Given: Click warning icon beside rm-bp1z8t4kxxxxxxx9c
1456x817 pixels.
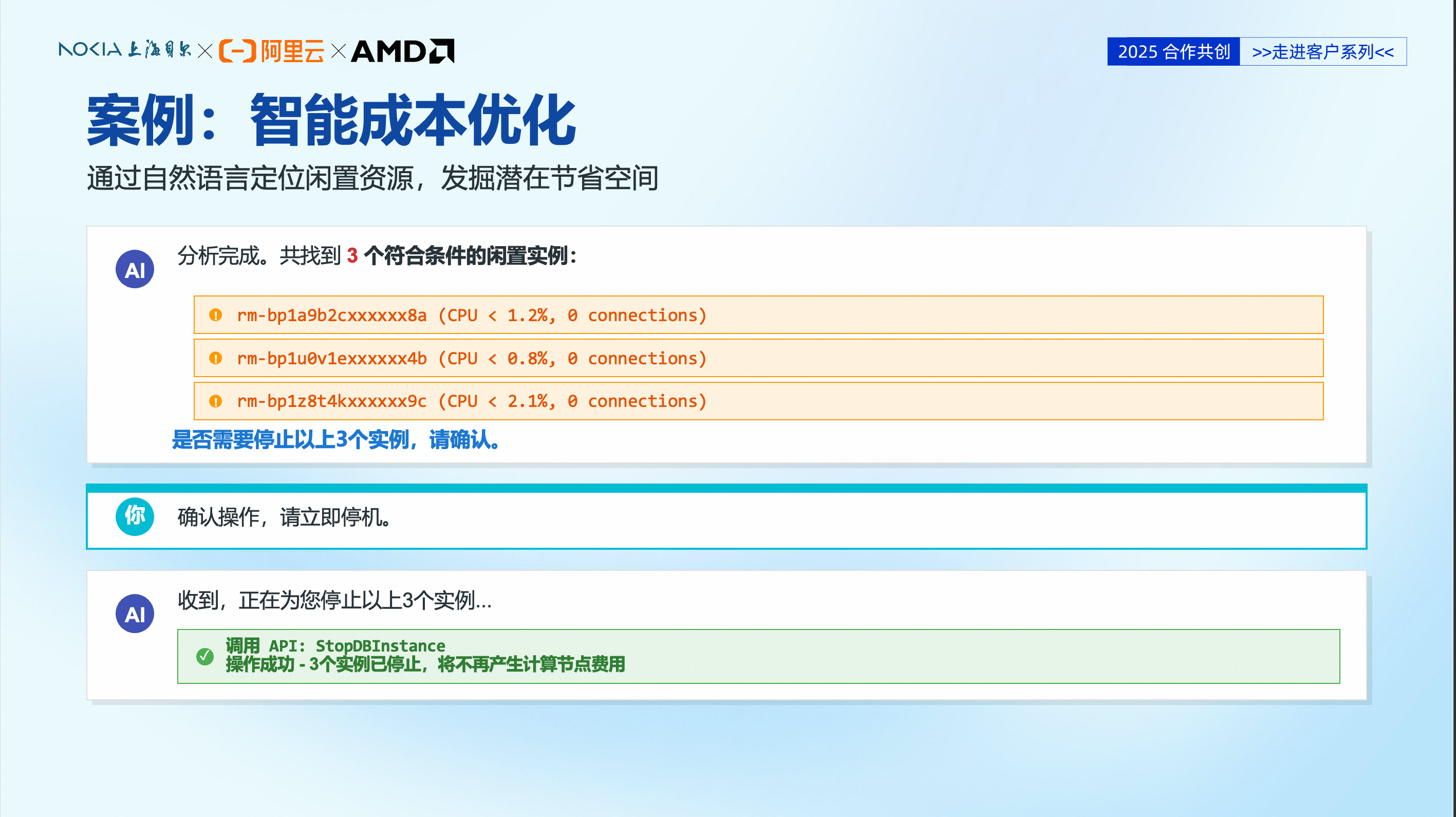Looking at the screenshot, I should click(215, 401).
